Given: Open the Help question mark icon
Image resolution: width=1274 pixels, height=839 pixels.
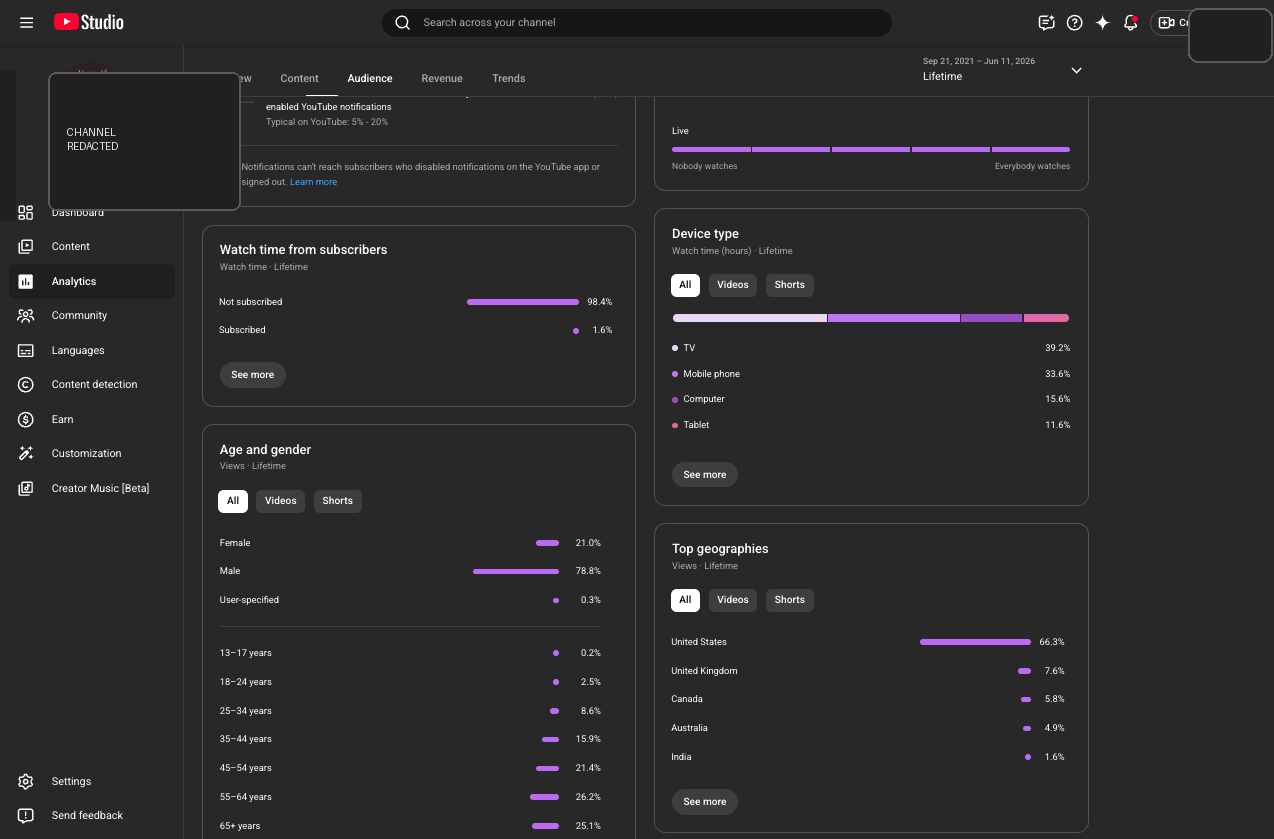Looking at the screenshot, I should (x=1075, y=22).
